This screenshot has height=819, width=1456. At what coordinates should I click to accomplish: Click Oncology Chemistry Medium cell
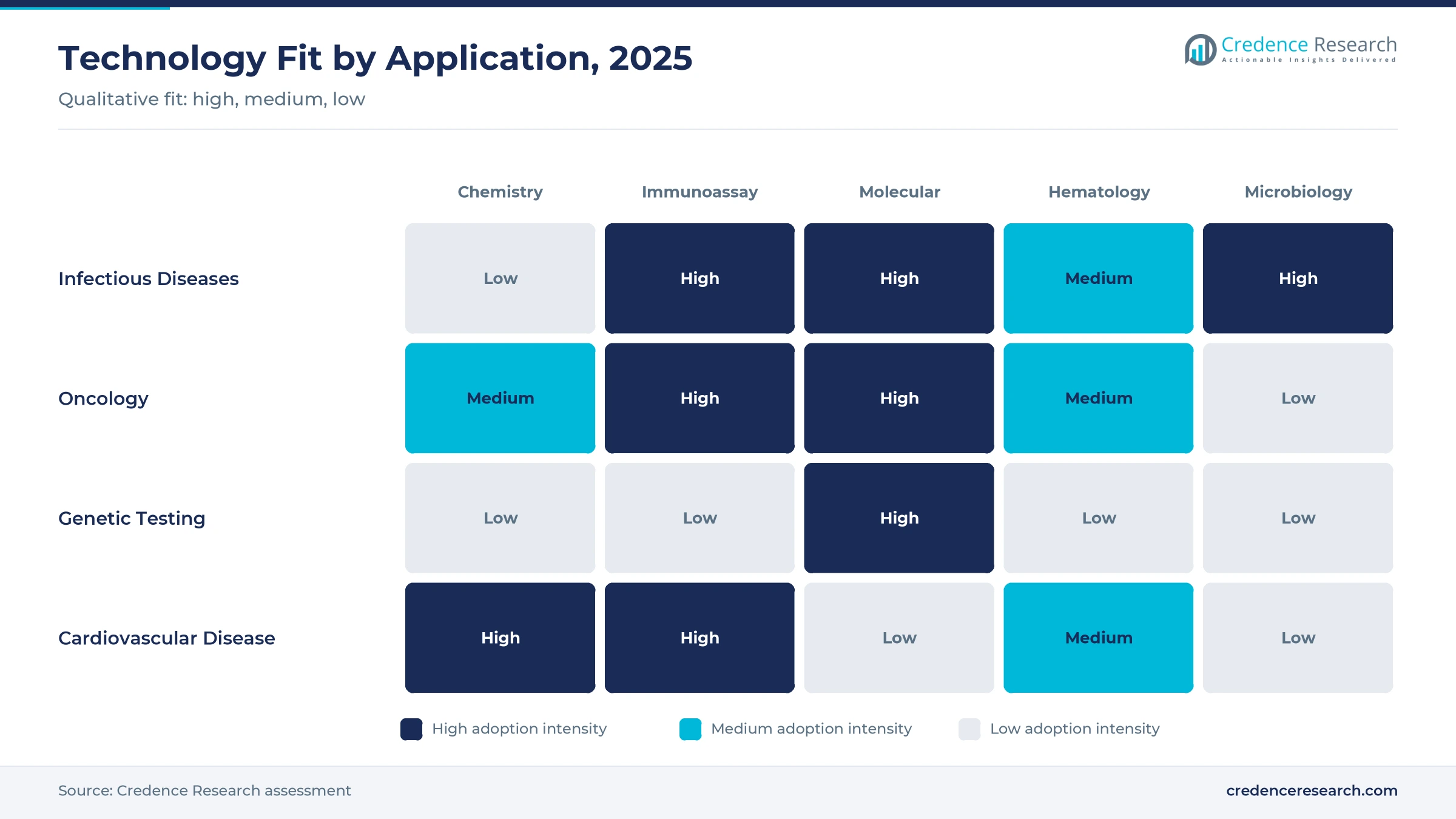pos(500,398)
